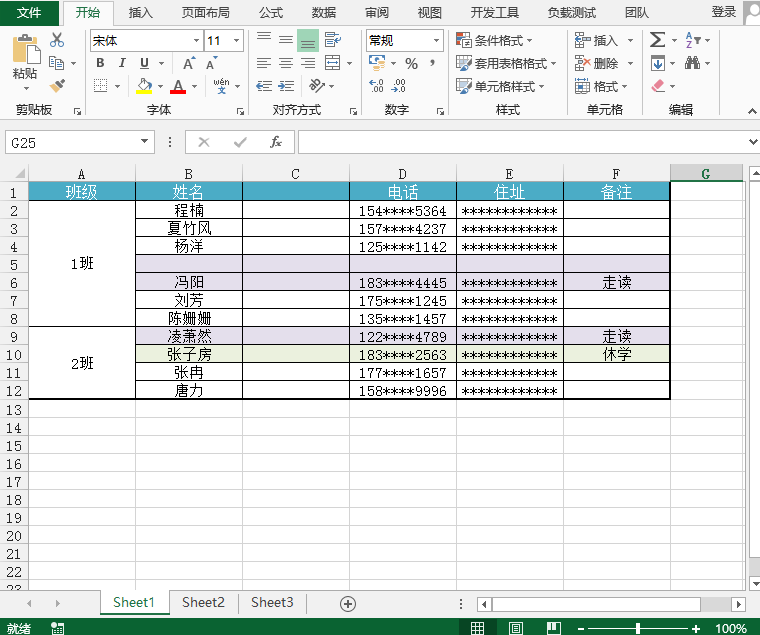Click the Copy icon
The image size is (760, 635).
tap(57, 63)
